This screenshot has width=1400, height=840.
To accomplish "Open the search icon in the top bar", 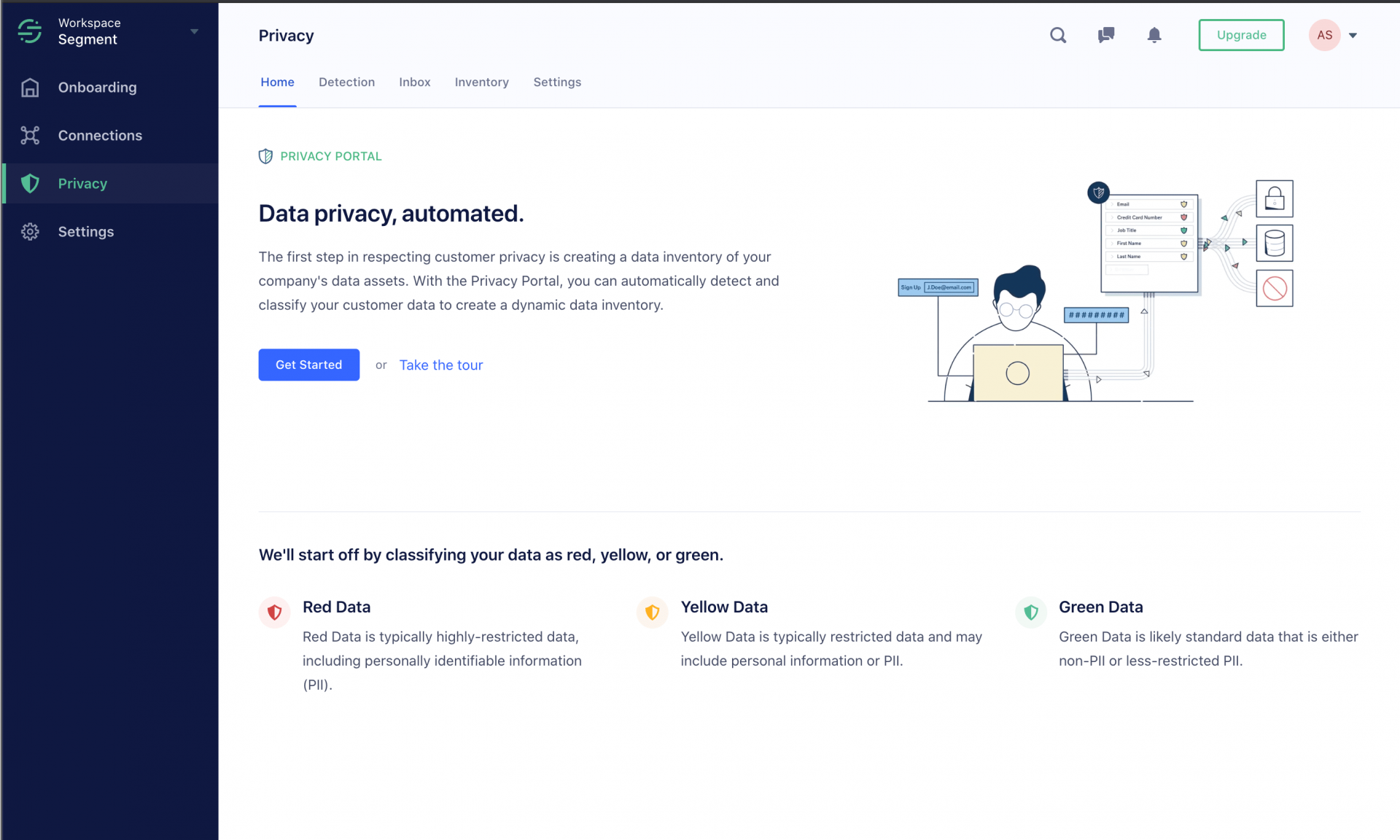I will (x=1058, y=35).
